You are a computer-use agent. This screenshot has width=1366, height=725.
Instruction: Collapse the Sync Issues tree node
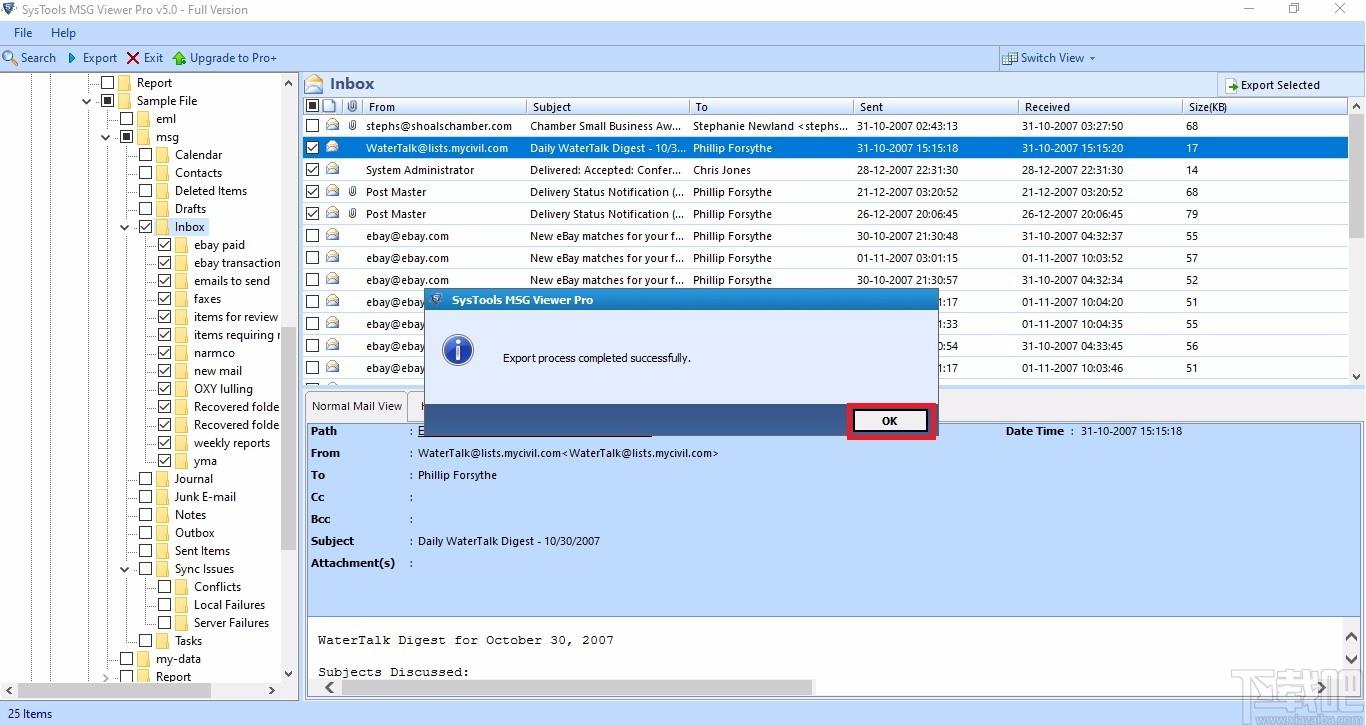point(125,569)
